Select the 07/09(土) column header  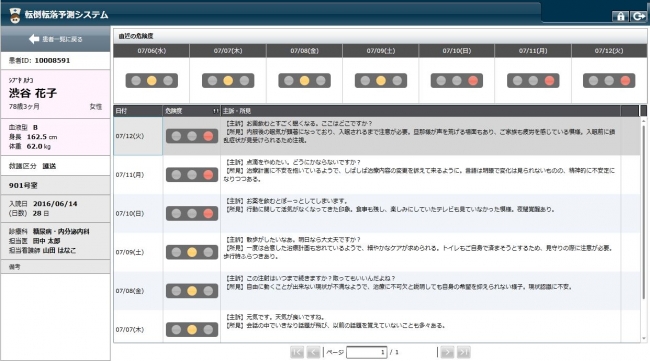[x=381, y=51]
